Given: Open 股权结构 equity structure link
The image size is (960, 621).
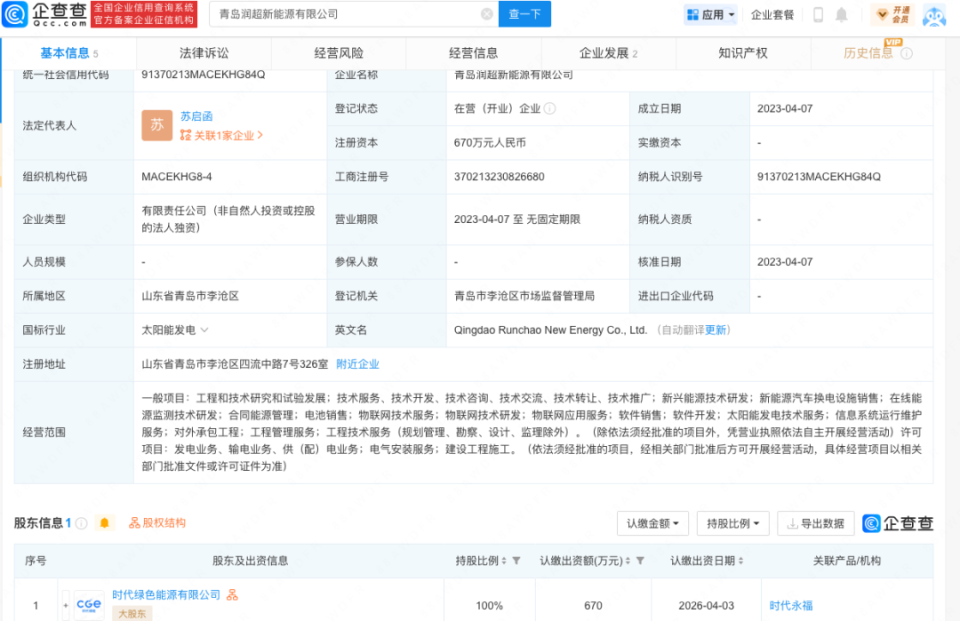Looking at the screenshot, I should tap(157, 523).
